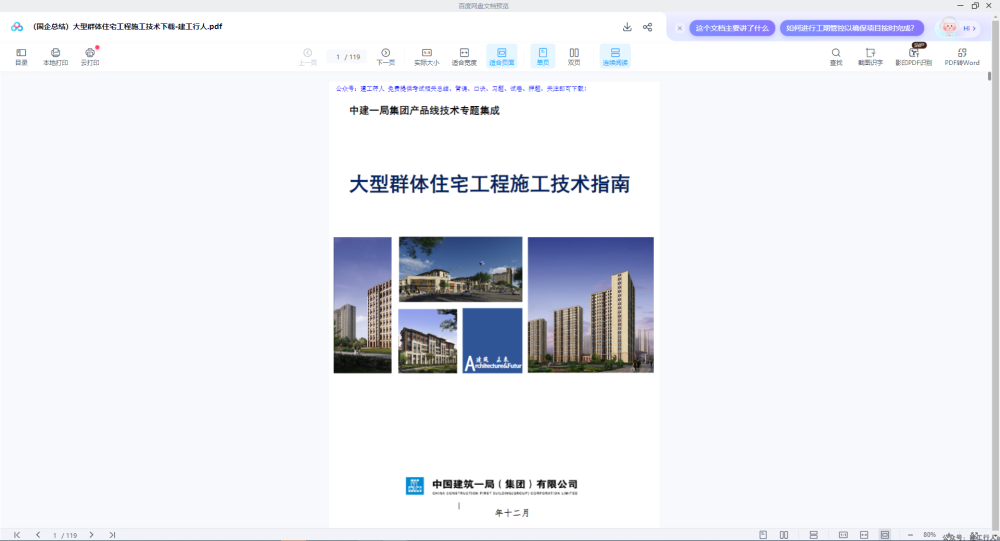Click the file name 大型群体住宅工程施工技术下载-建工行人.pdf

128,27
